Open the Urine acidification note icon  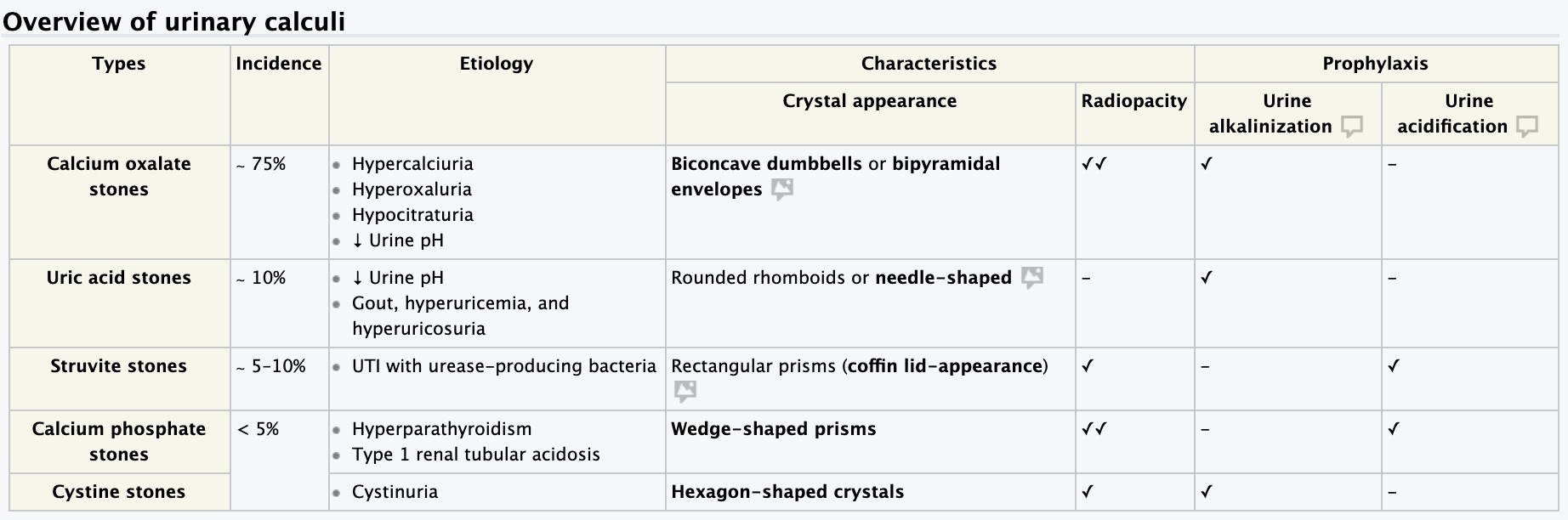(x=1527, y=127)
